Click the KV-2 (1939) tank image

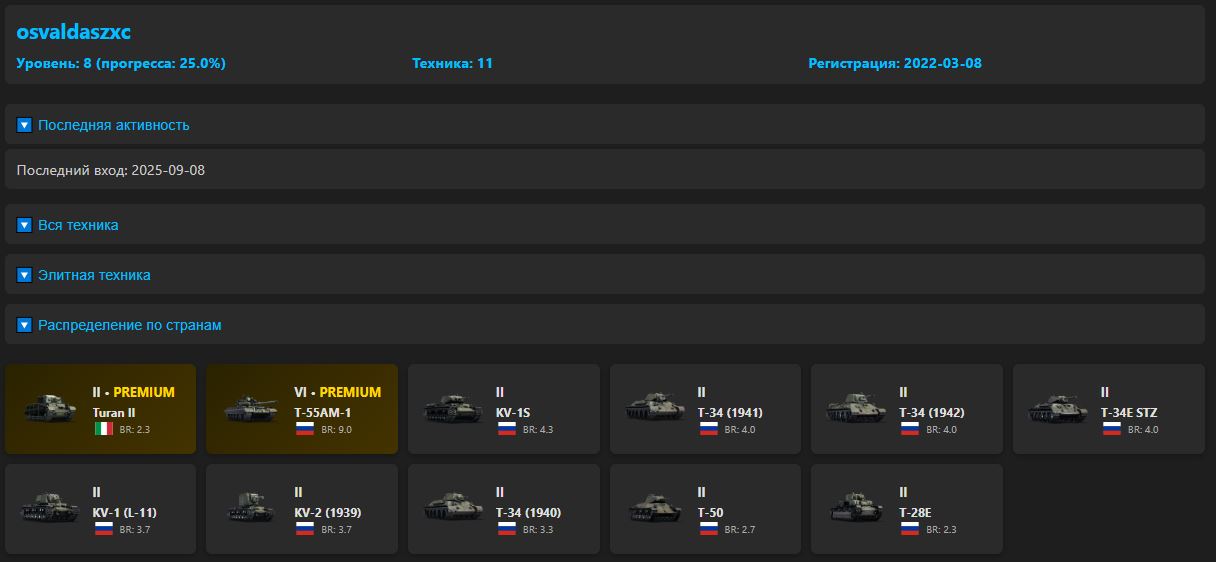[x=249, y=509]
